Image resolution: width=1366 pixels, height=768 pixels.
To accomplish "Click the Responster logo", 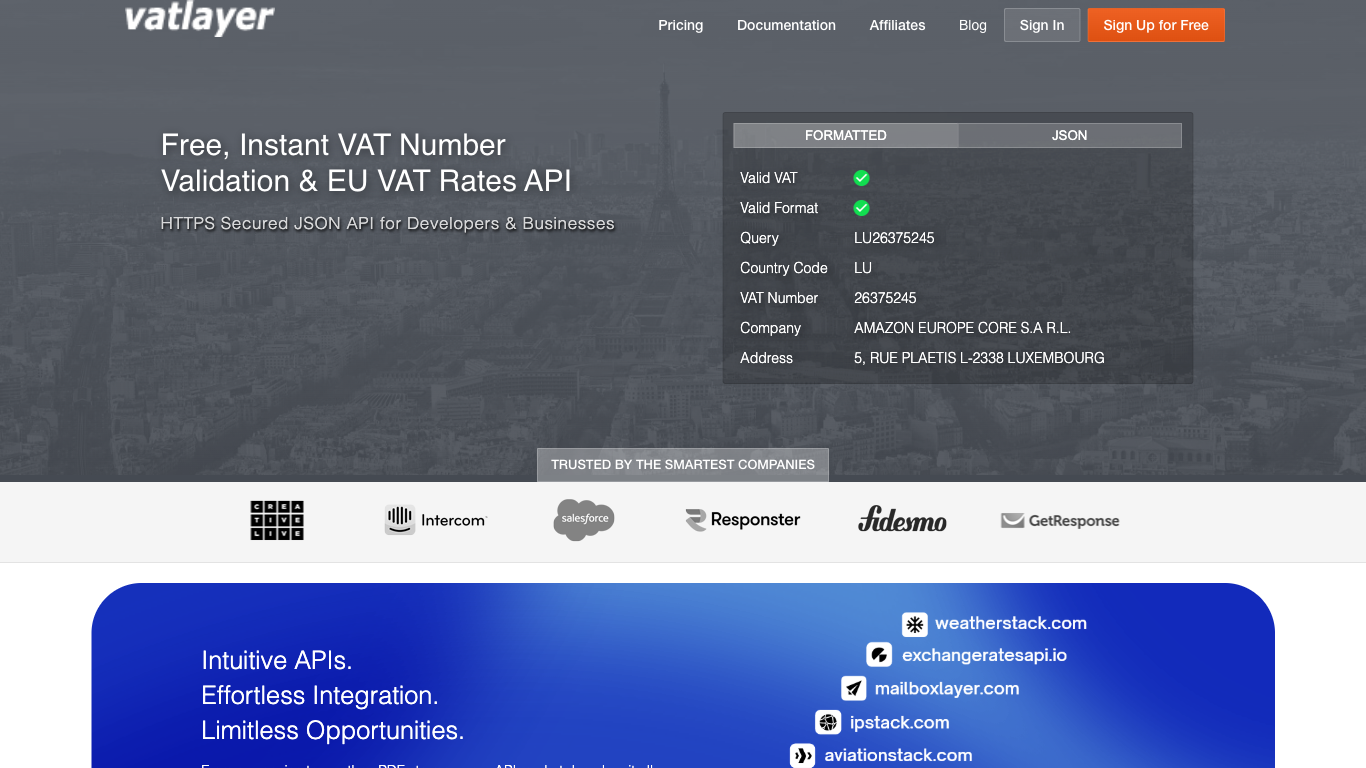I will 743,520.
